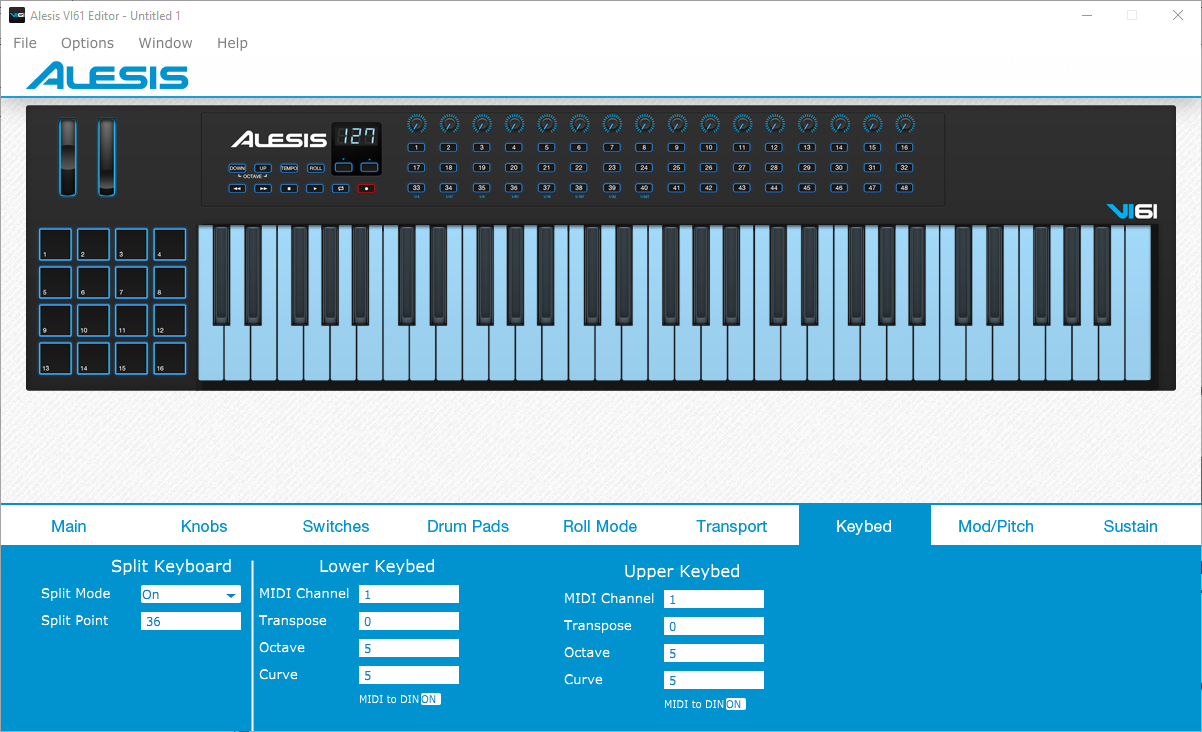The image size is (1202, 732).
Task: Open the Options menu
Action: pyautogui.click(x=87, y=43)
